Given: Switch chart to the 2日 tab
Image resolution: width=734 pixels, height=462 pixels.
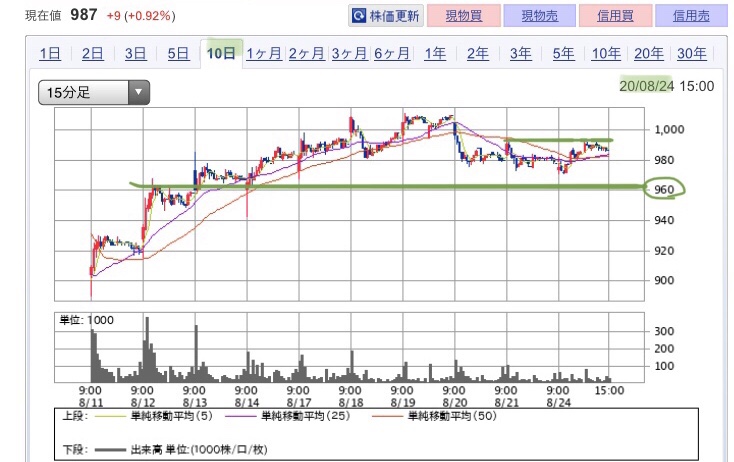Looking at the screenshot, I should pos(93,53).
